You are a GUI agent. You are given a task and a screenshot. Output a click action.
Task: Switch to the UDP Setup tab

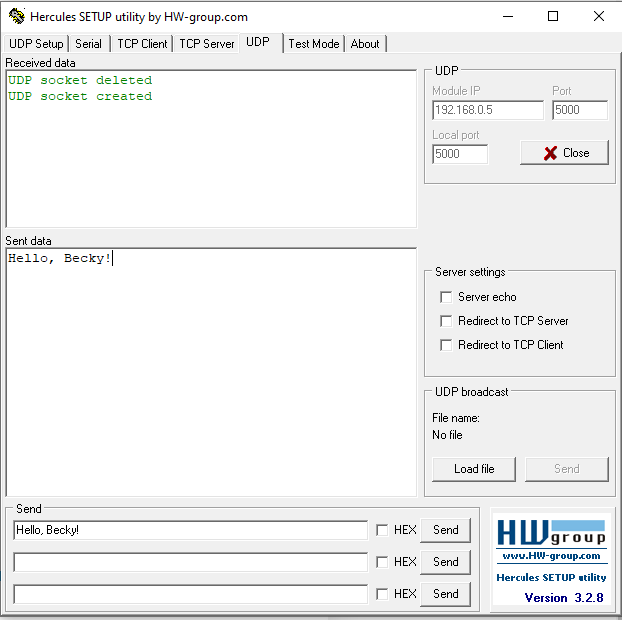pyautogui.click(x=36, y=44)
